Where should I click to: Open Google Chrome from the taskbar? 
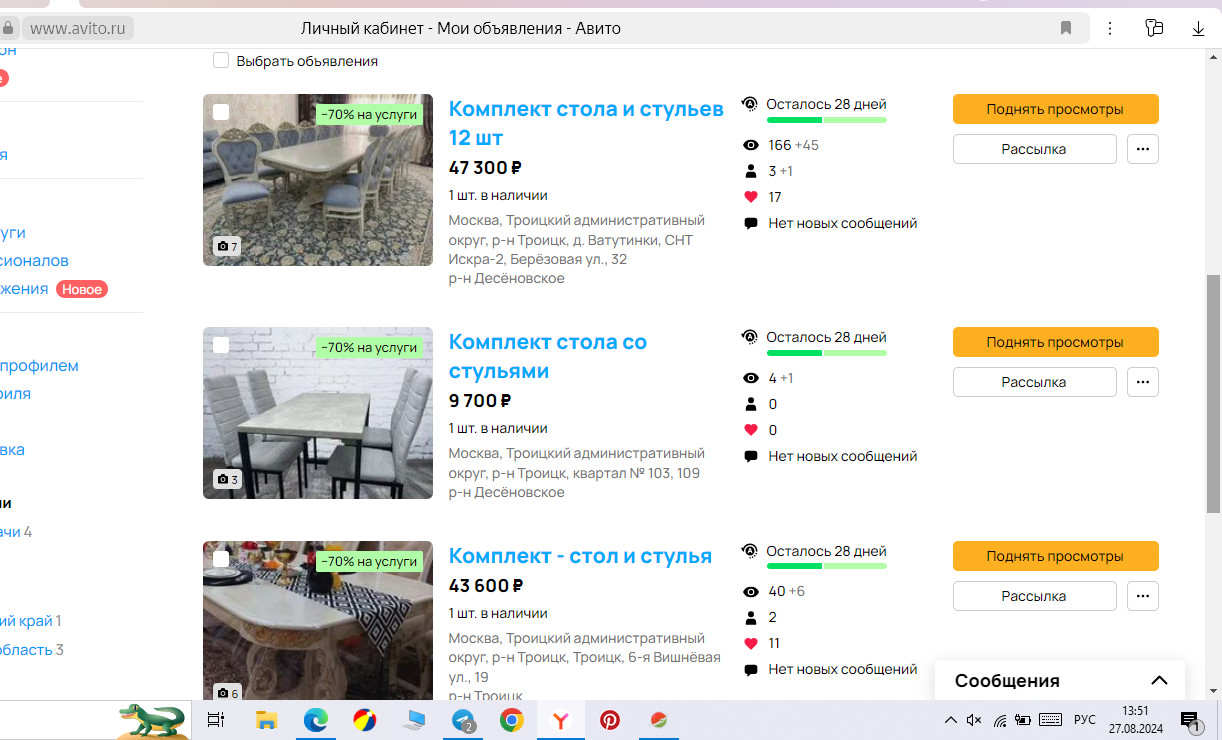512,720
